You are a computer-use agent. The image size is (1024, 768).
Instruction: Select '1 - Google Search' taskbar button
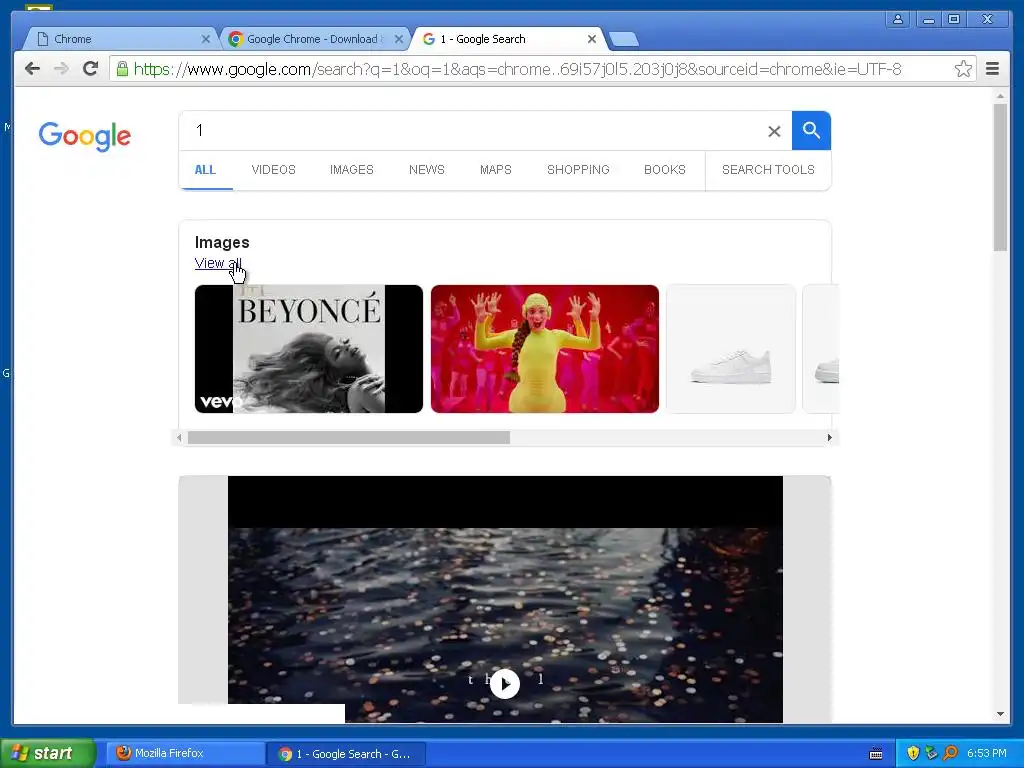(x=346, y=754)
